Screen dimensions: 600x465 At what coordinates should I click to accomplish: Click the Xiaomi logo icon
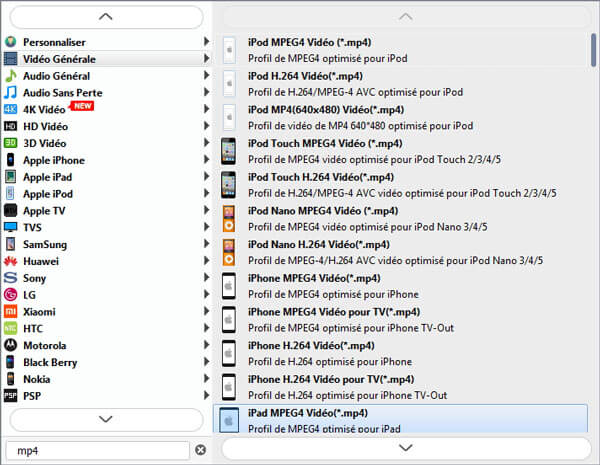(x=10, y=312)
